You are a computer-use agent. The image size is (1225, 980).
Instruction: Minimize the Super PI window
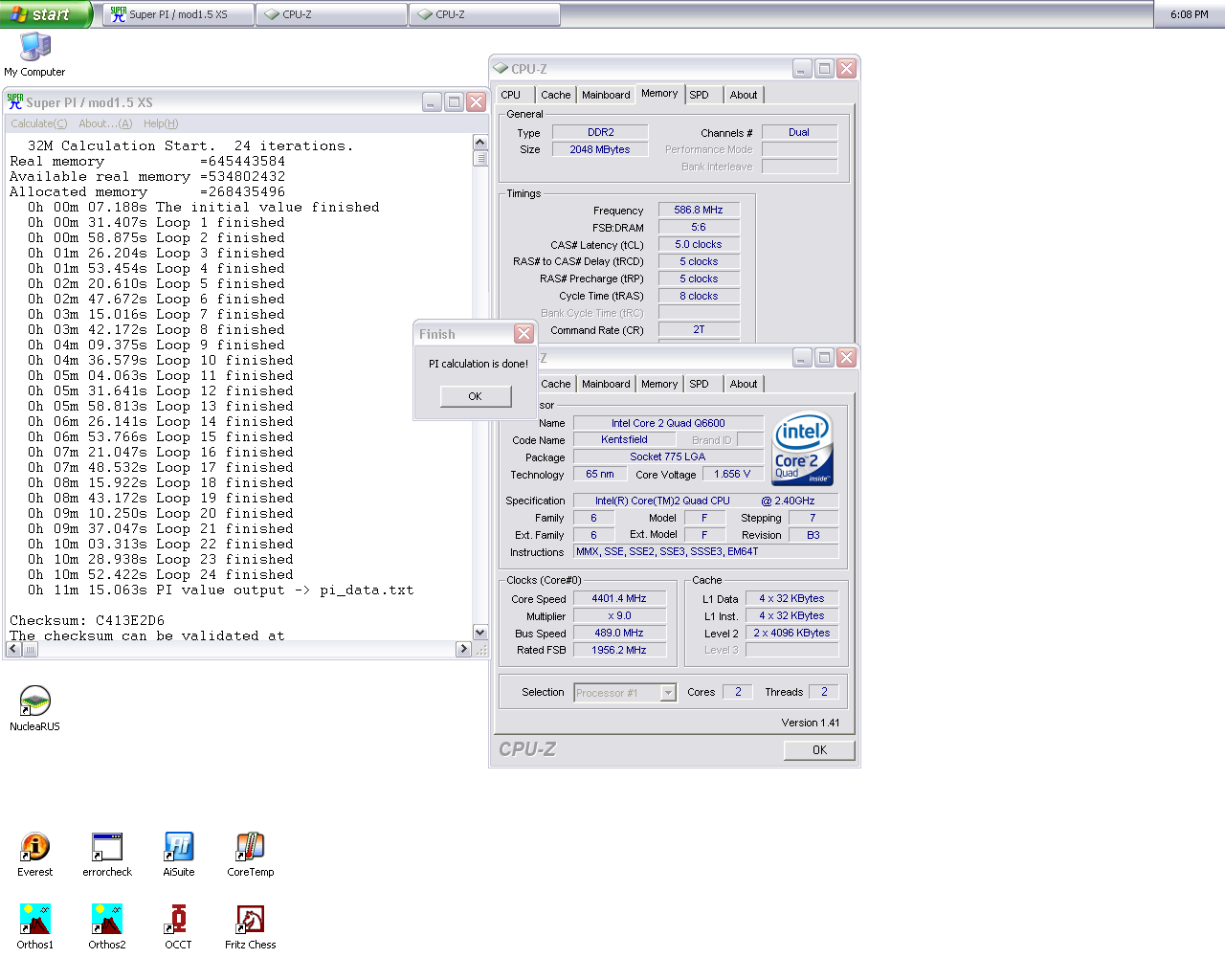pos(432,102)
